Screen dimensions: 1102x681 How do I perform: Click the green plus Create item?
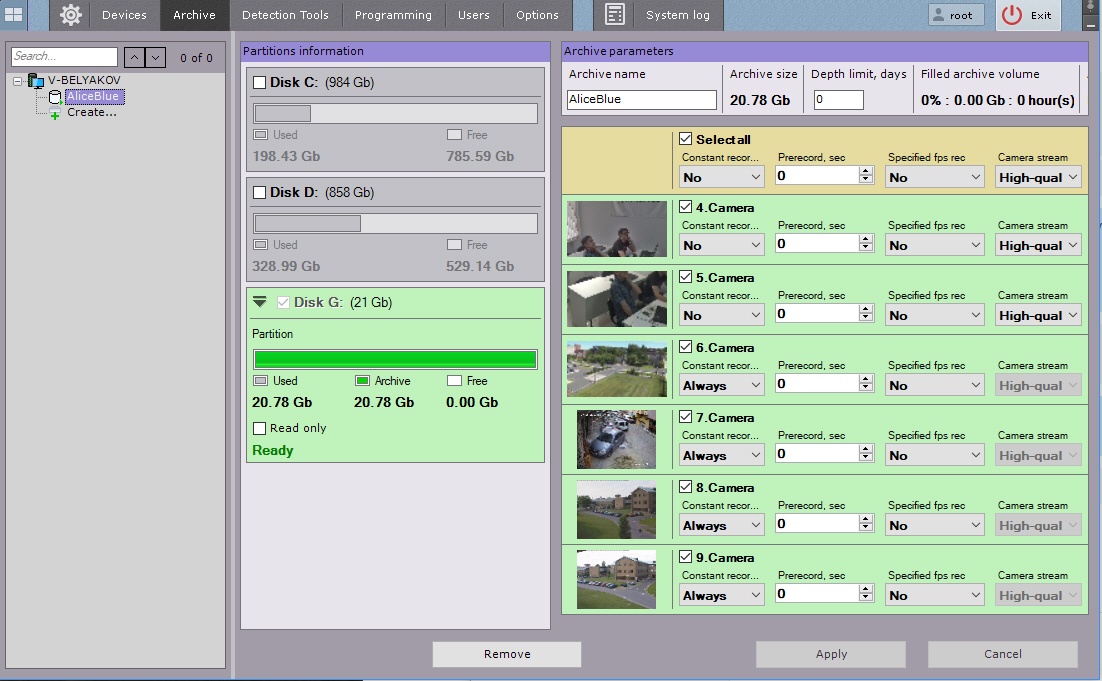coord(56,114)
